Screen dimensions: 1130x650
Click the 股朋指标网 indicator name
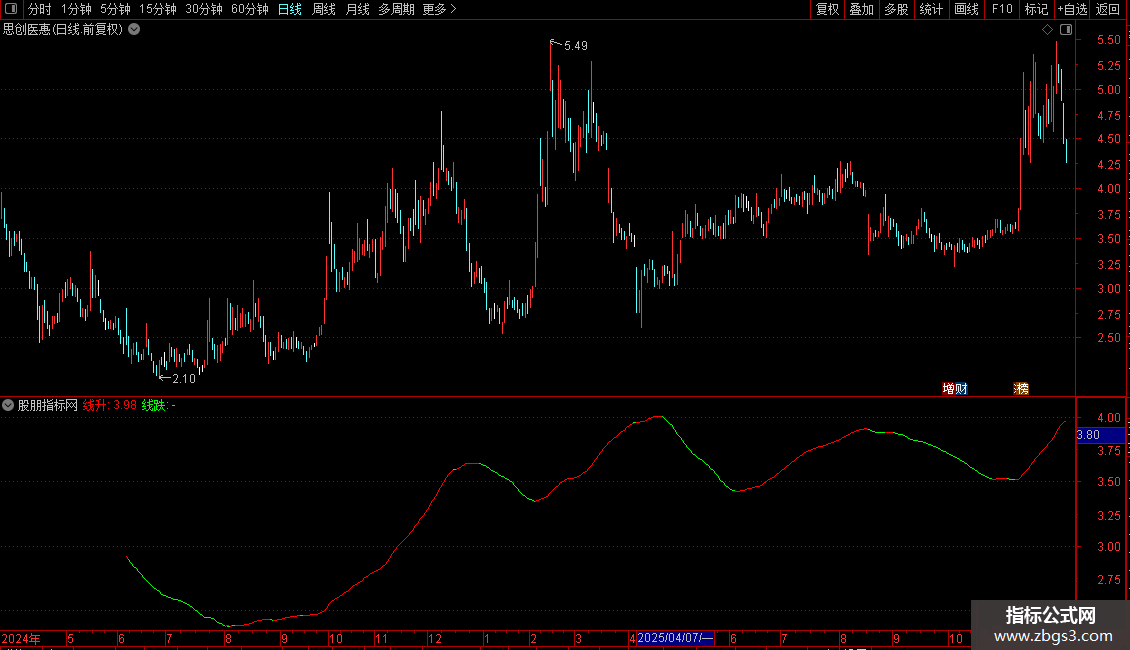[x=48, y=405]
